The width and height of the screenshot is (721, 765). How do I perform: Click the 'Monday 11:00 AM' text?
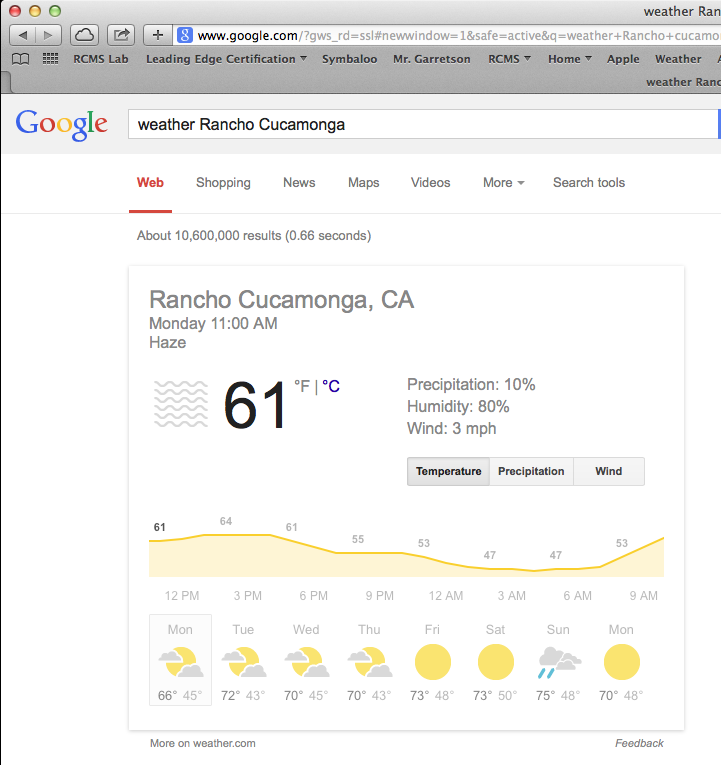(213, 323)
